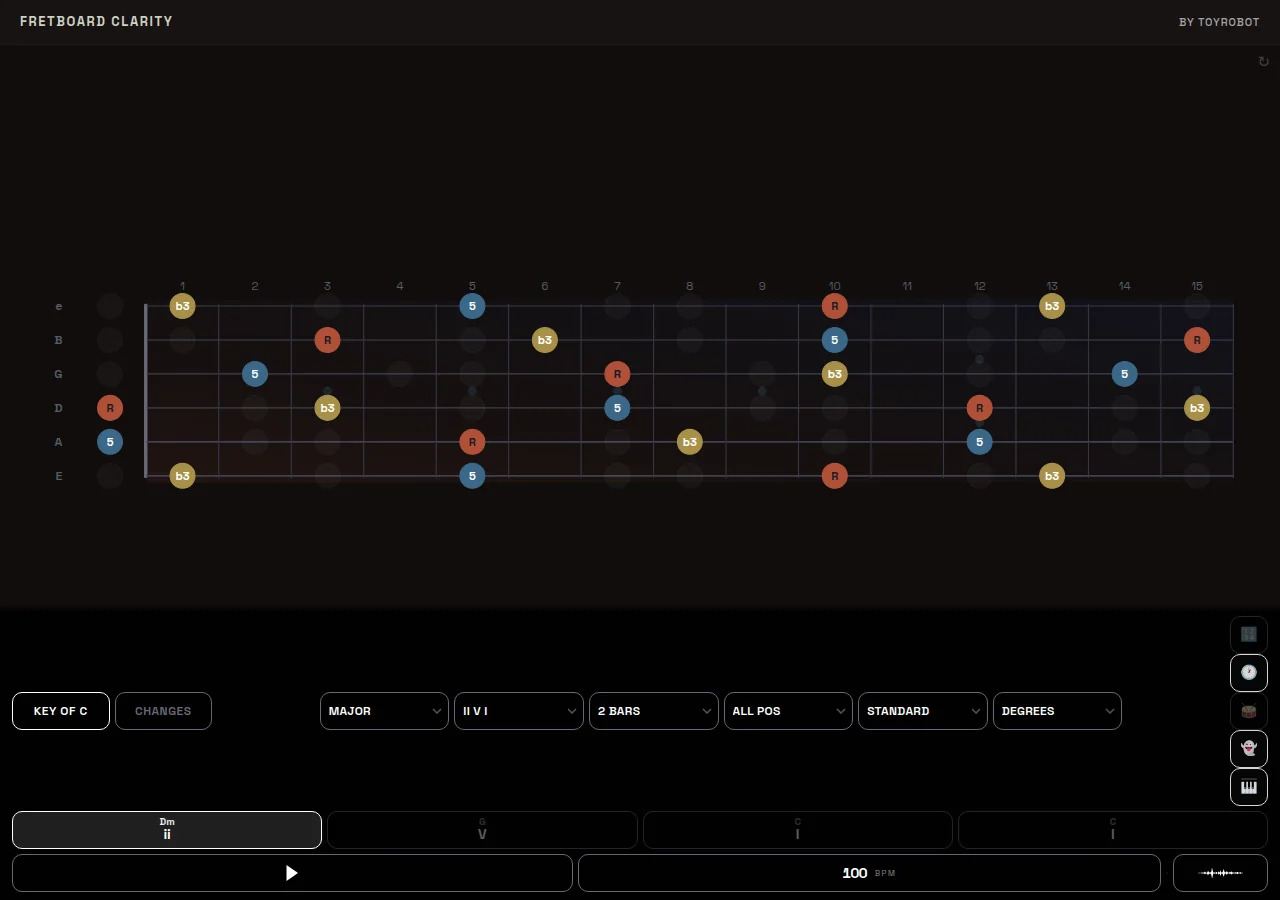Toggle the ghost notes icon
This screenshot has height=900, width=1280.
(x=1248, y=748)
